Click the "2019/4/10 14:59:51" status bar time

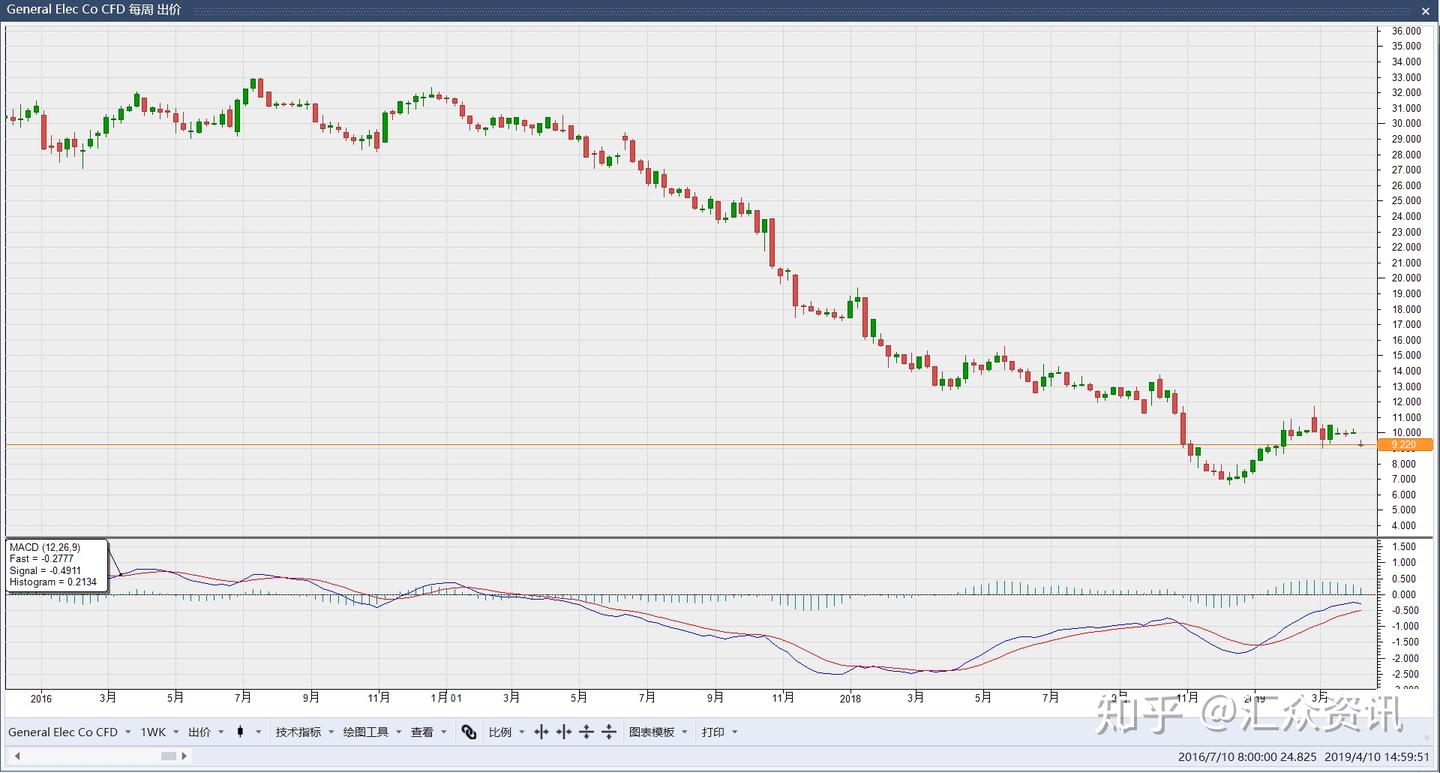(1378, 757)
